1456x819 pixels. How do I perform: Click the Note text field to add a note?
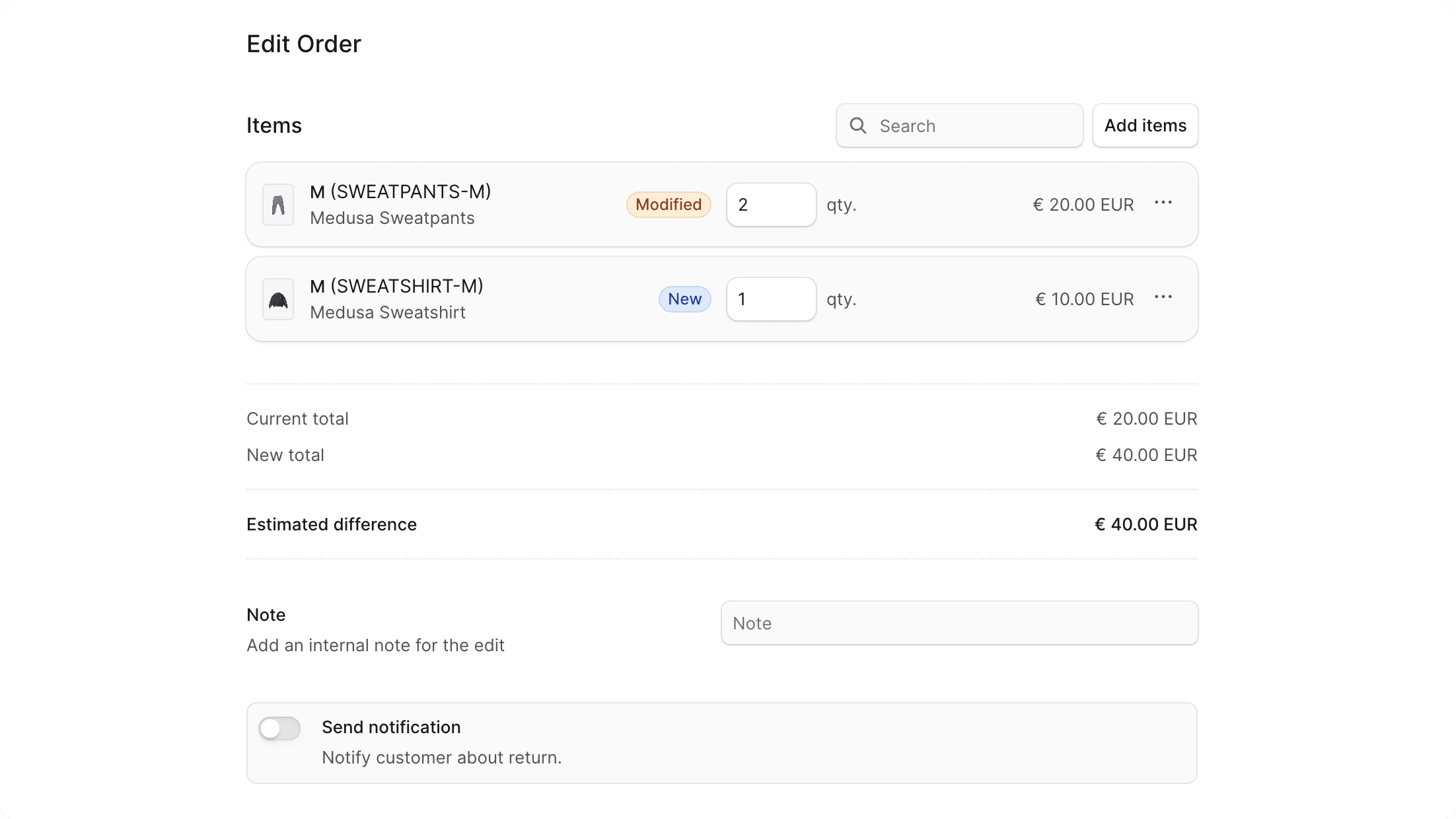(959, 622)
